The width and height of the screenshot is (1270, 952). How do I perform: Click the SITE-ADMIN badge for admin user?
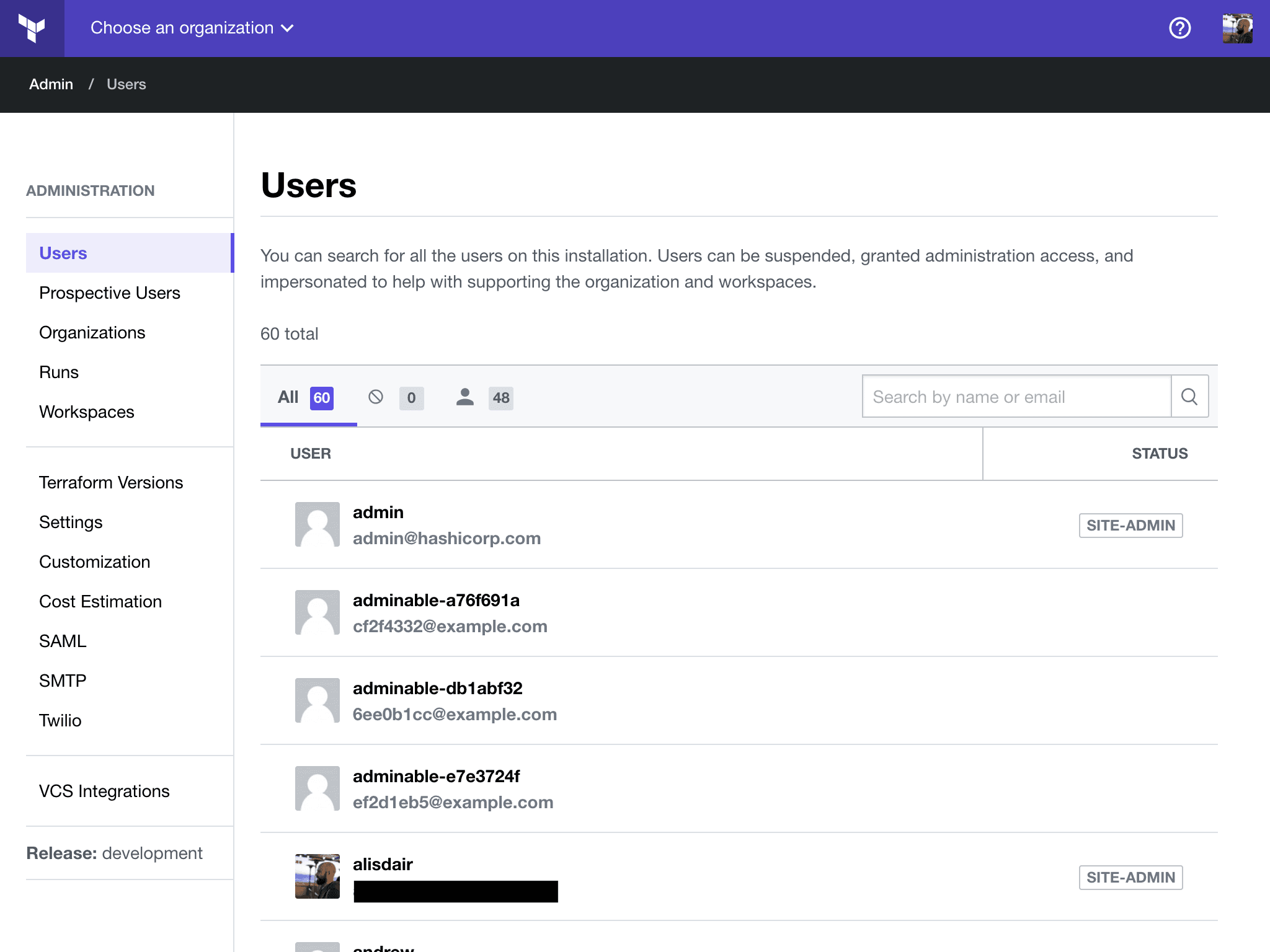click(x=1130, y=524)
